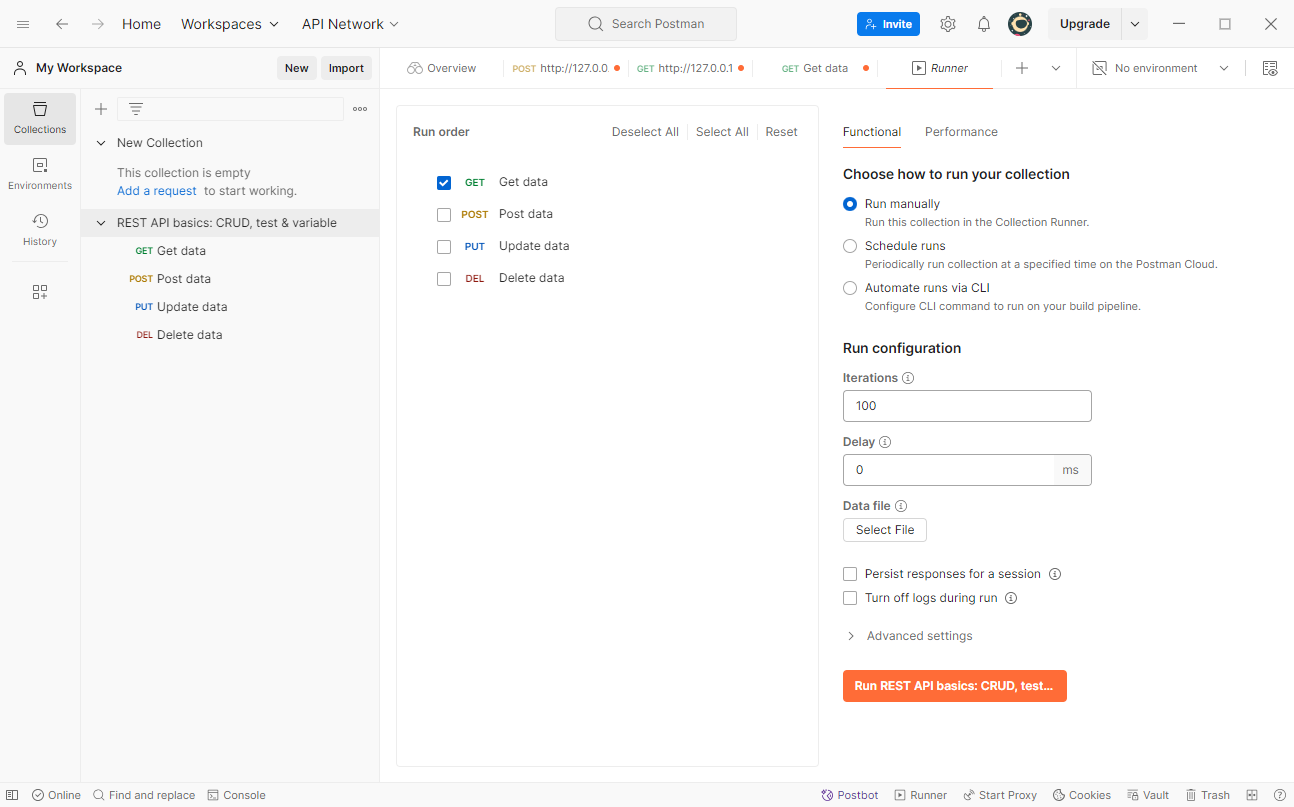Viewport: 1294px width, 807px height.
Task: Switch to the GET http://127.0.0.1 tab
Action: tap(690, 68)
